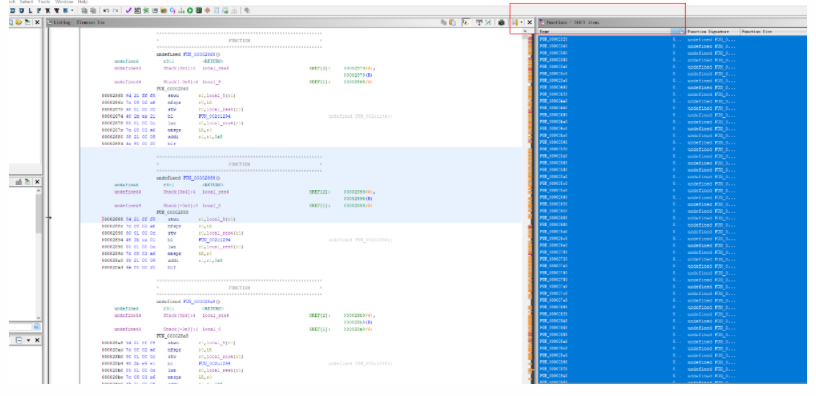Click the FUN_000028a8 function name in the listing
This screenshot has width=816, height=396.
point(200,302)
